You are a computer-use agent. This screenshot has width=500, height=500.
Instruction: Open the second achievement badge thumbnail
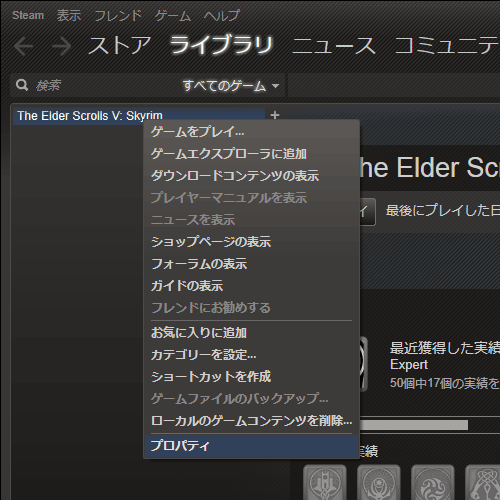coord(378,482)
